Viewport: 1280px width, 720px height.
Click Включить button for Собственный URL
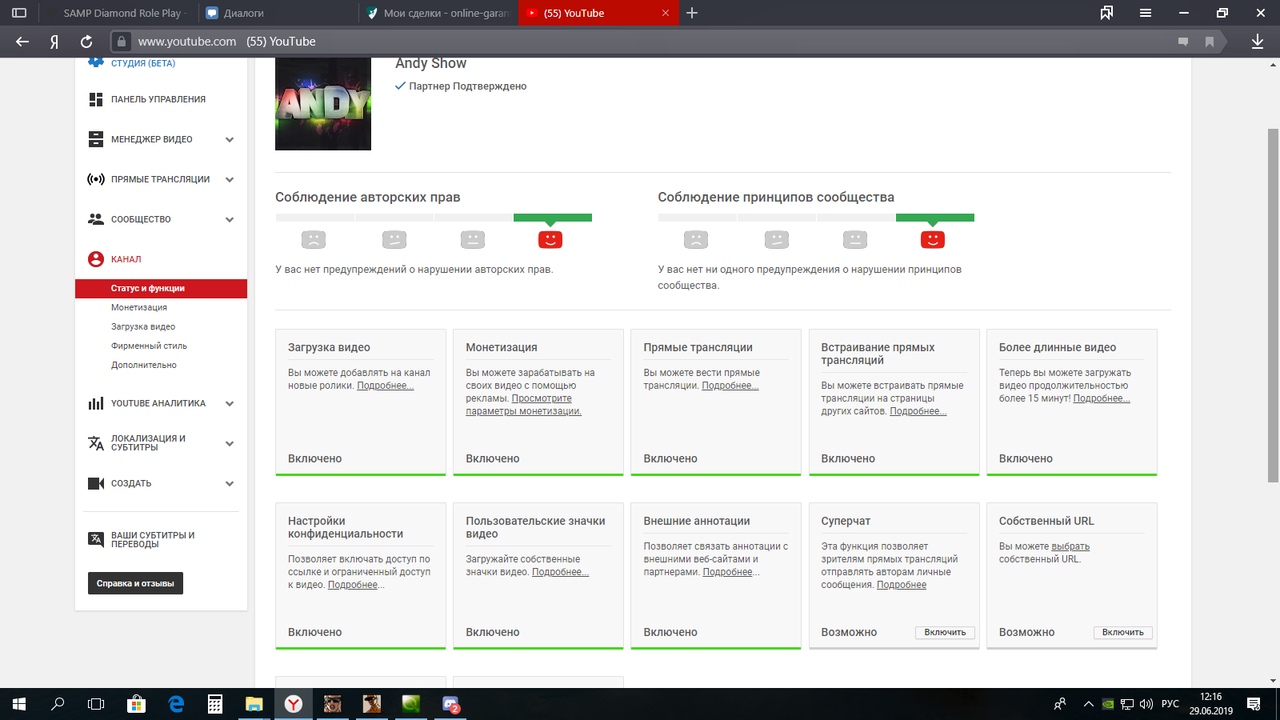[x=1123, y=632]
